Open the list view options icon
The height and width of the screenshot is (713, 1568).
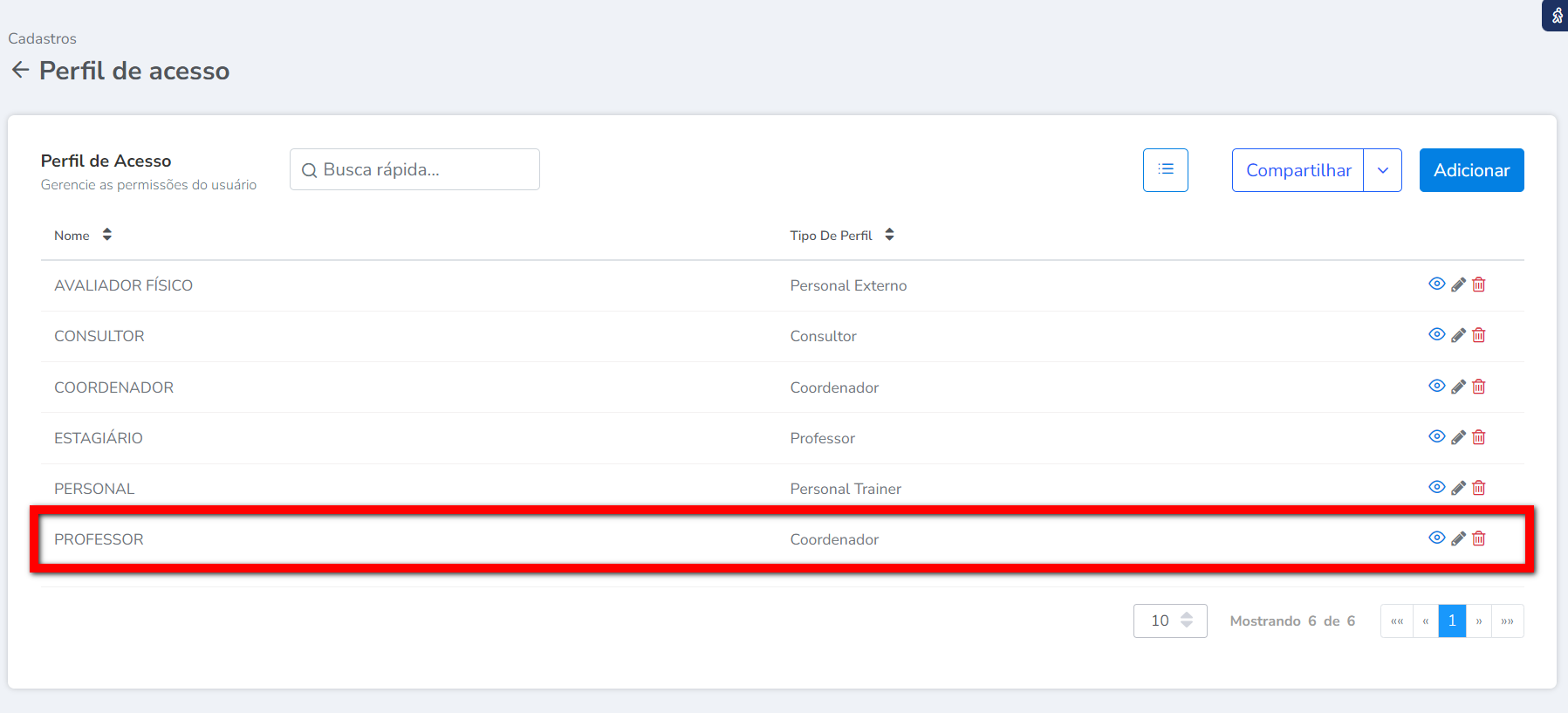click(1165, 169)
